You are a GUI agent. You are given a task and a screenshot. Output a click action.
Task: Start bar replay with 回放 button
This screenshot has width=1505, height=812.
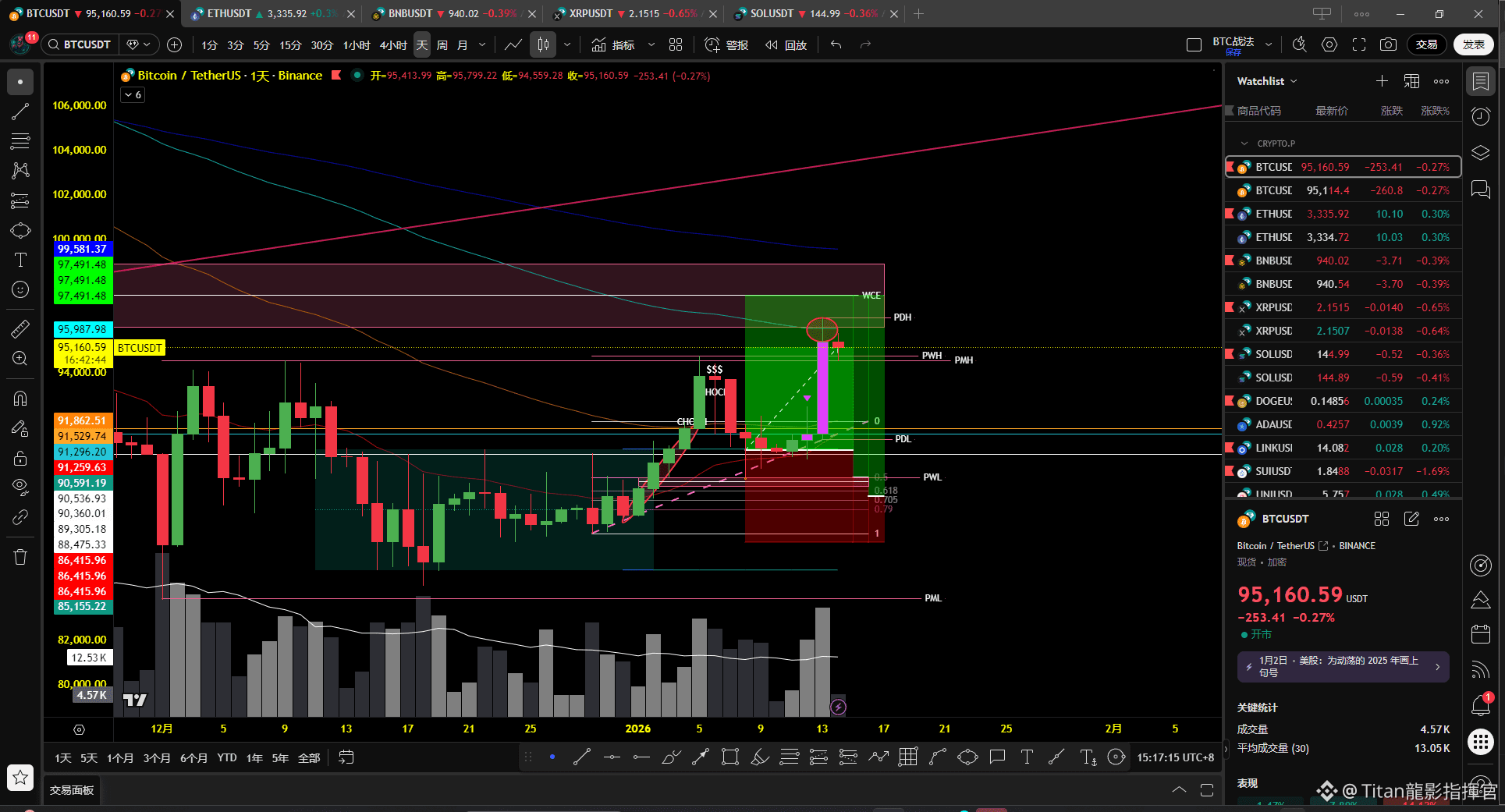tap(786, 45)
